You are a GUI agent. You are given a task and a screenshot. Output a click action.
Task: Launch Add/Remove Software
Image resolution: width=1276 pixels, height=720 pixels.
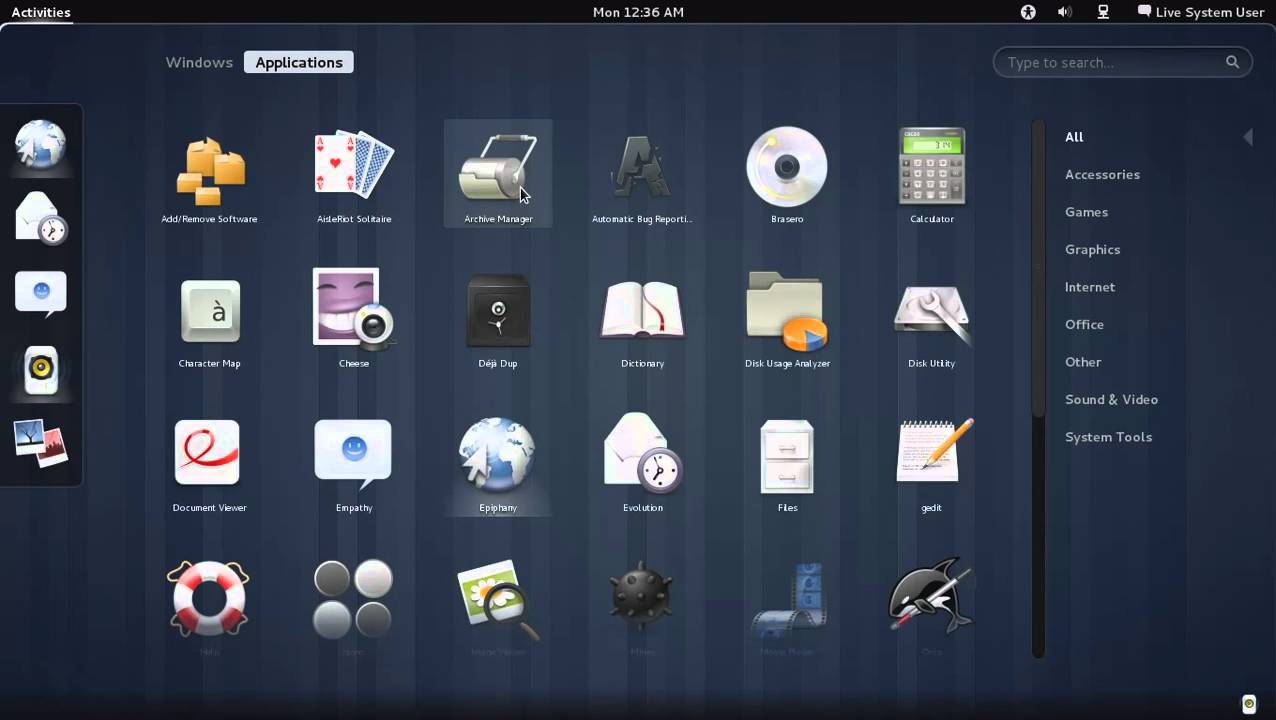(210, 172)
